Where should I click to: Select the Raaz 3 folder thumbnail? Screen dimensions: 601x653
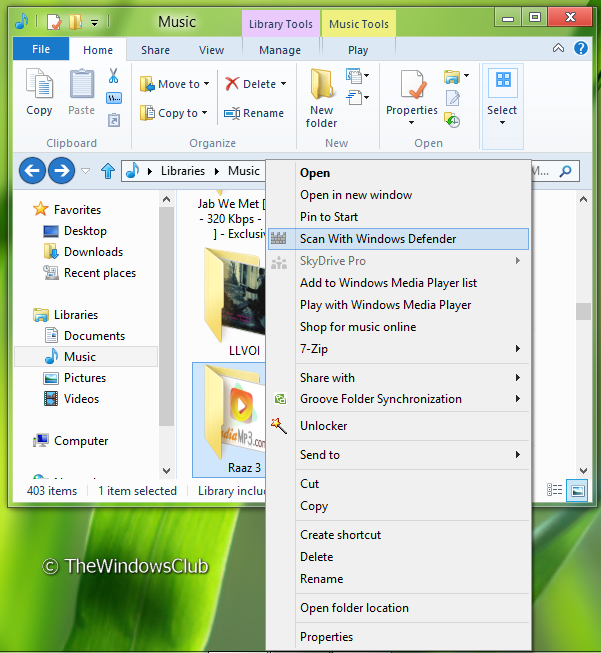click(x=234, y=412)
